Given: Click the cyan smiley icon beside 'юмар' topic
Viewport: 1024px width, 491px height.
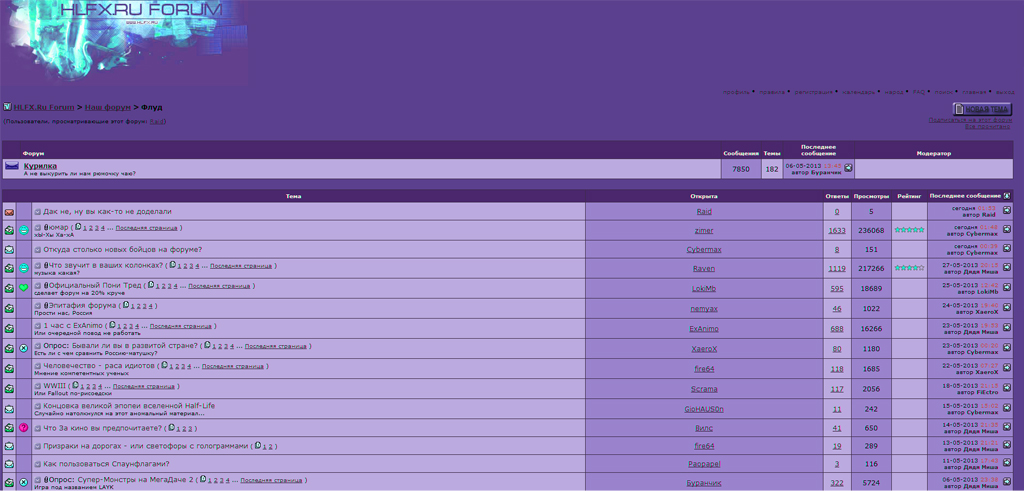Looking at the screenshot, I should tap(24, 231).
